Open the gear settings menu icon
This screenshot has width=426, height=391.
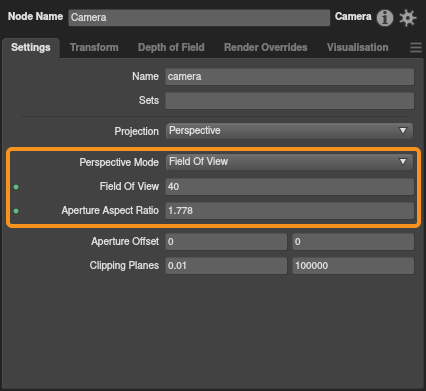pos(408,18)
